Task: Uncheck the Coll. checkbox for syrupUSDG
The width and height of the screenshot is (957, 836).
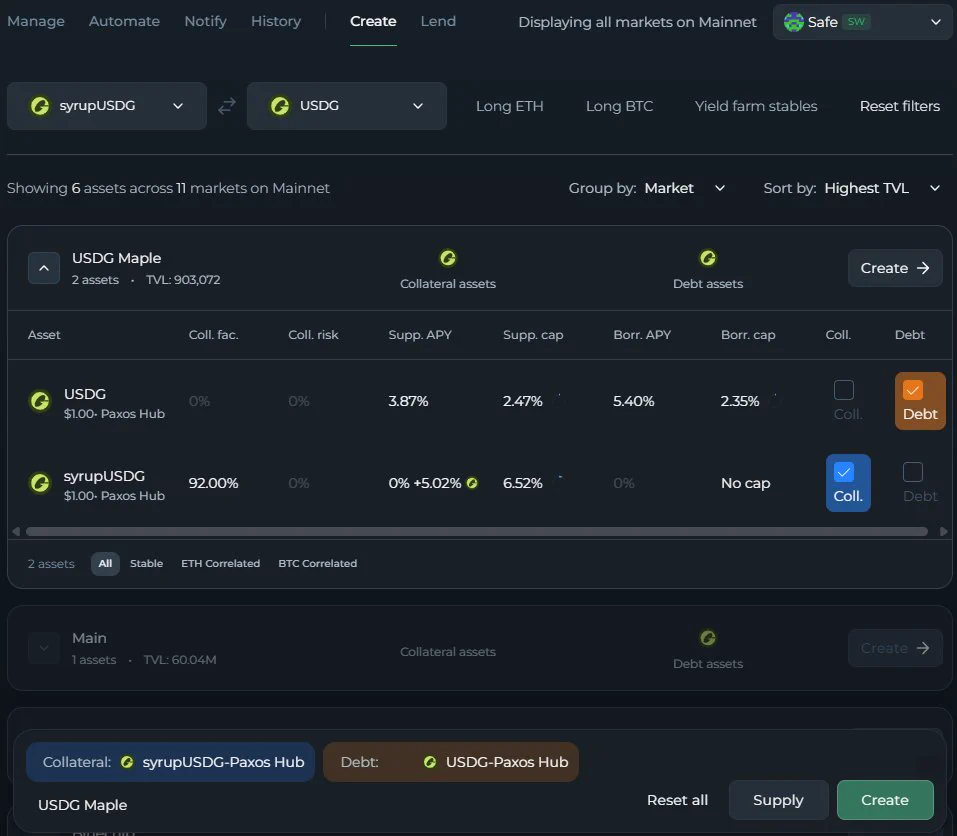Action: point(843,472)
